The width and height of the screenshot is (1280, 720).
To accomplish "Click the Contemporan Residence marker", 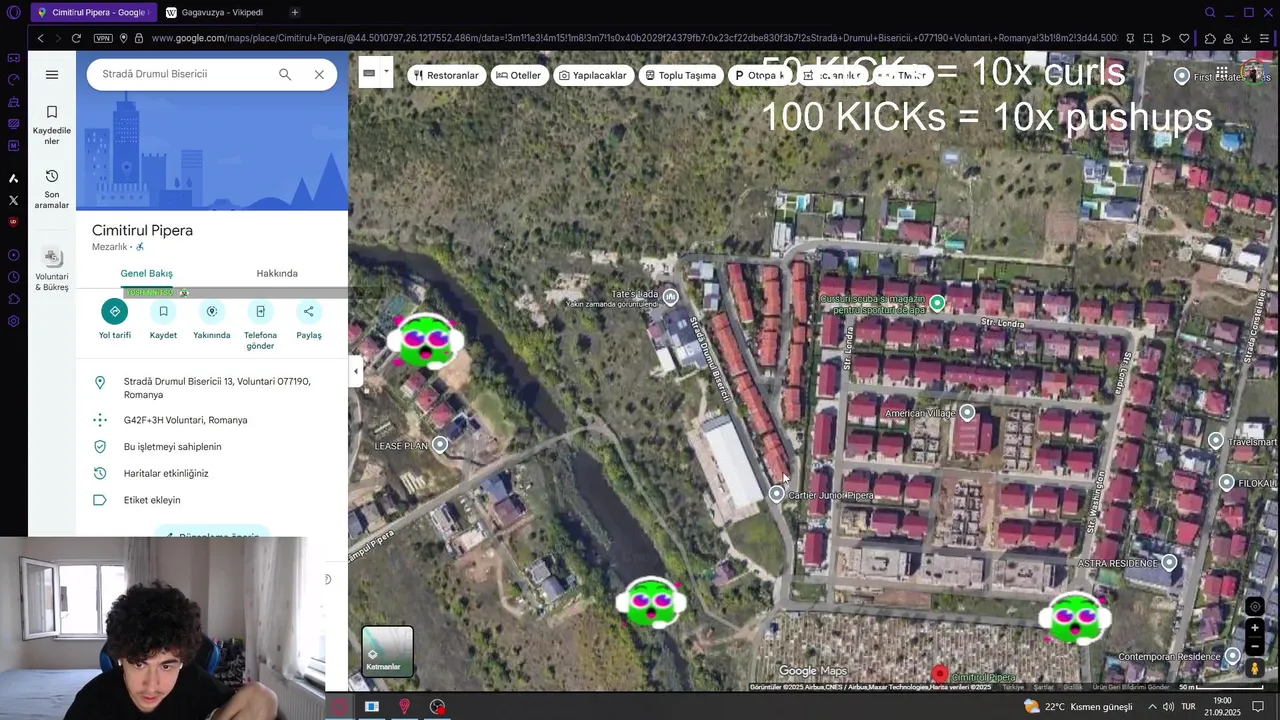I will coord(1232,656).
